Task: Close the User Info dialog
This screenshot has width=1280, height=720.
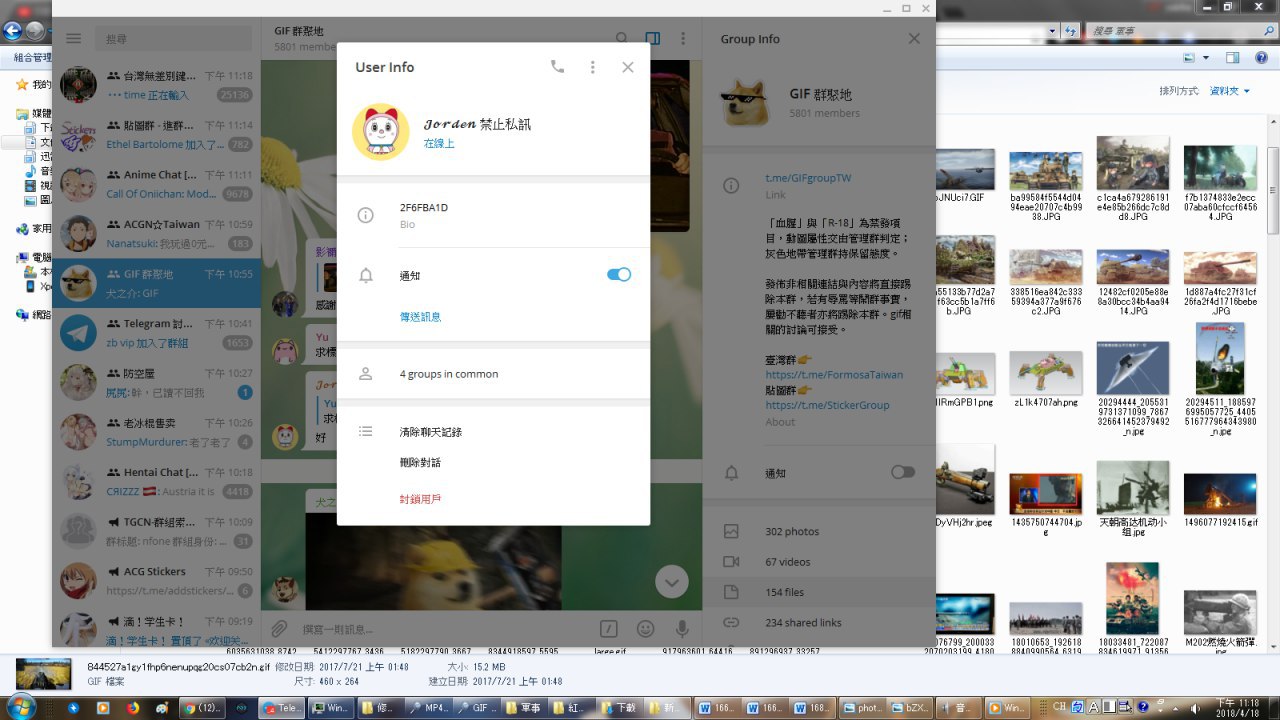Action: pyautogui.click(x=627, y=67)
